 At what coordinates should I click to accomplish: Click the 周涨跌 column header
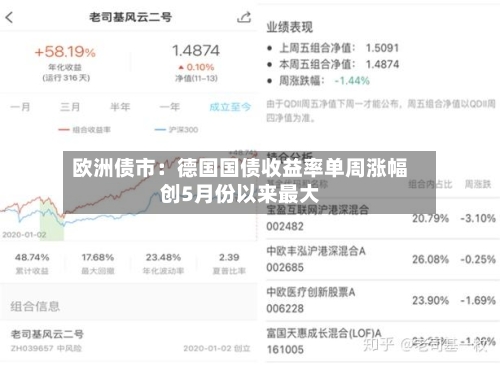[478, 184]
